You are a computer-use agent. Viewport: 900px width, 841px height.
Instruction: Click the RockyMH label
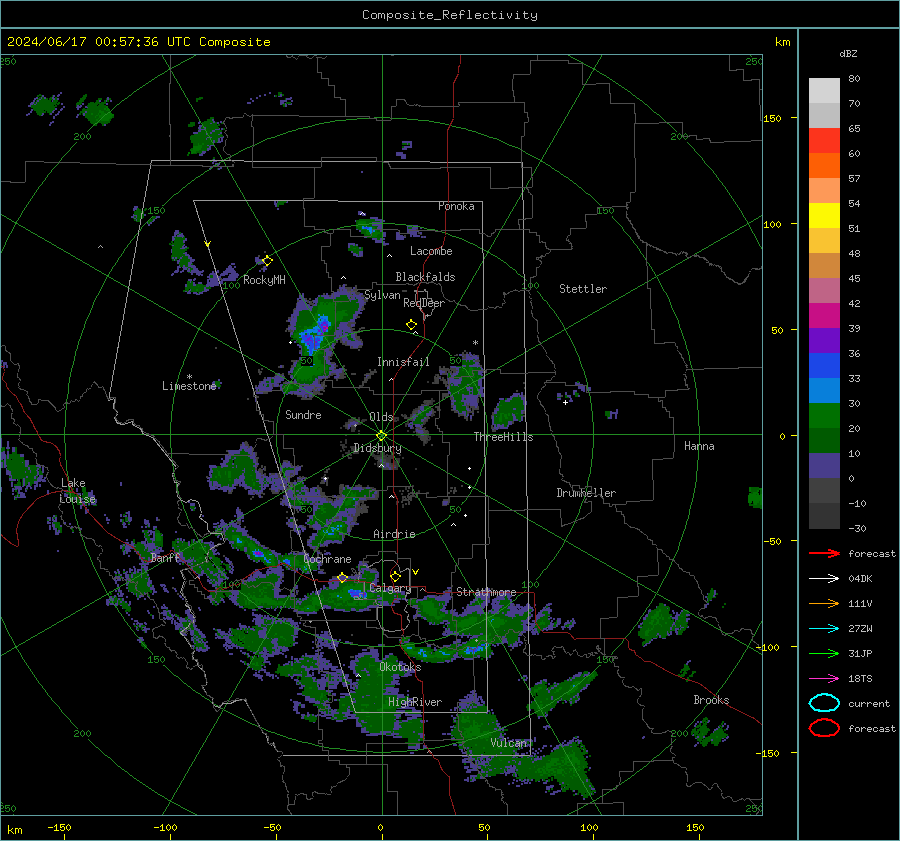(x=264, y=280)
